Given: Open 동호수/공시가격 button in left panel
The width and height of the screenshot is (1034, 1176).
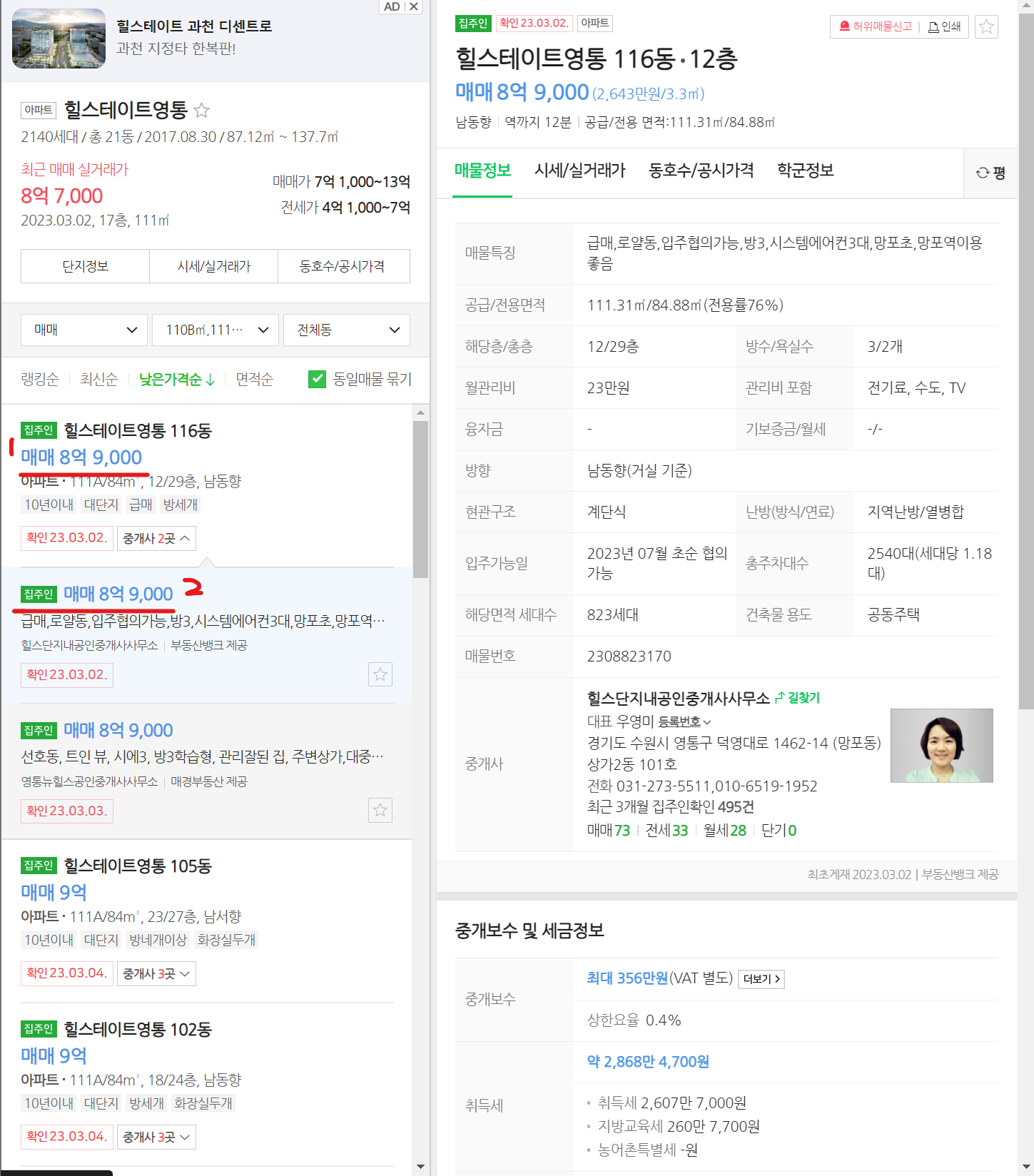Looking at the screenshot, I should point(343,266).
